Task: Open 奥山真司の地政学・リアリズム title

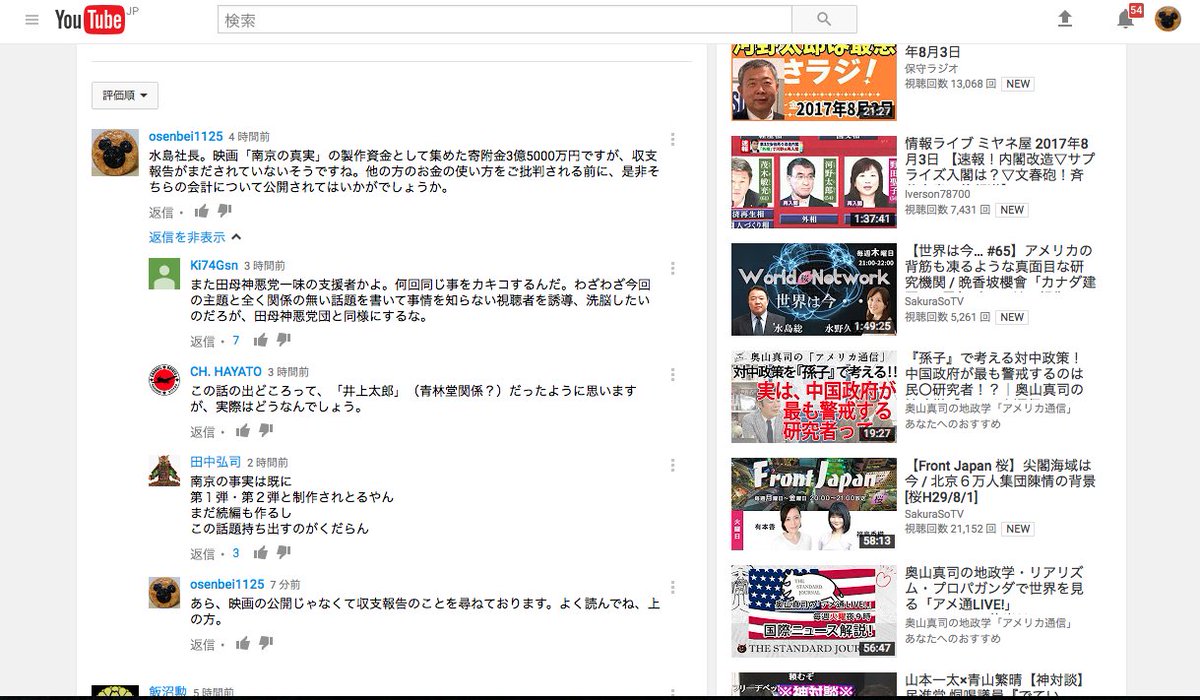Action: point(995,588)
